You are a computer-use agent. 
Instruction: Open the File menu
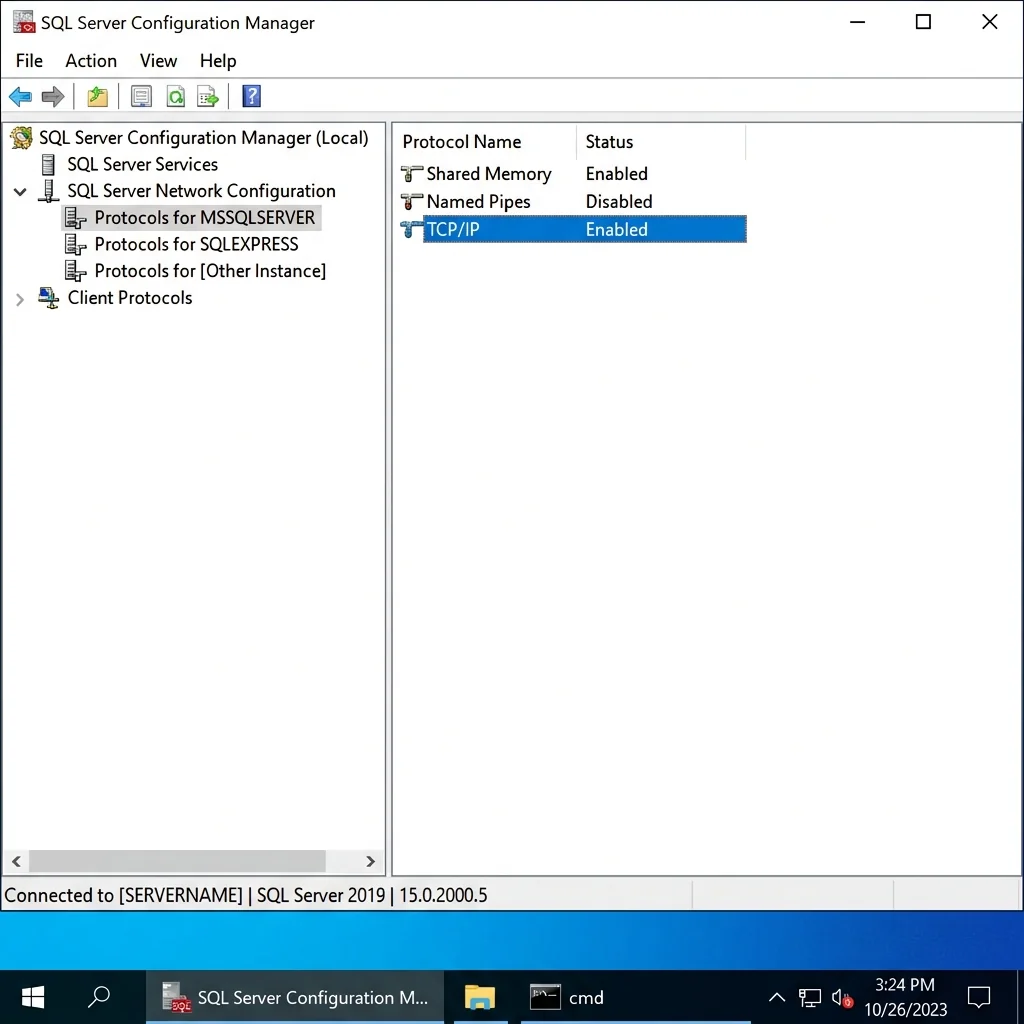click(x=29, y=61)
